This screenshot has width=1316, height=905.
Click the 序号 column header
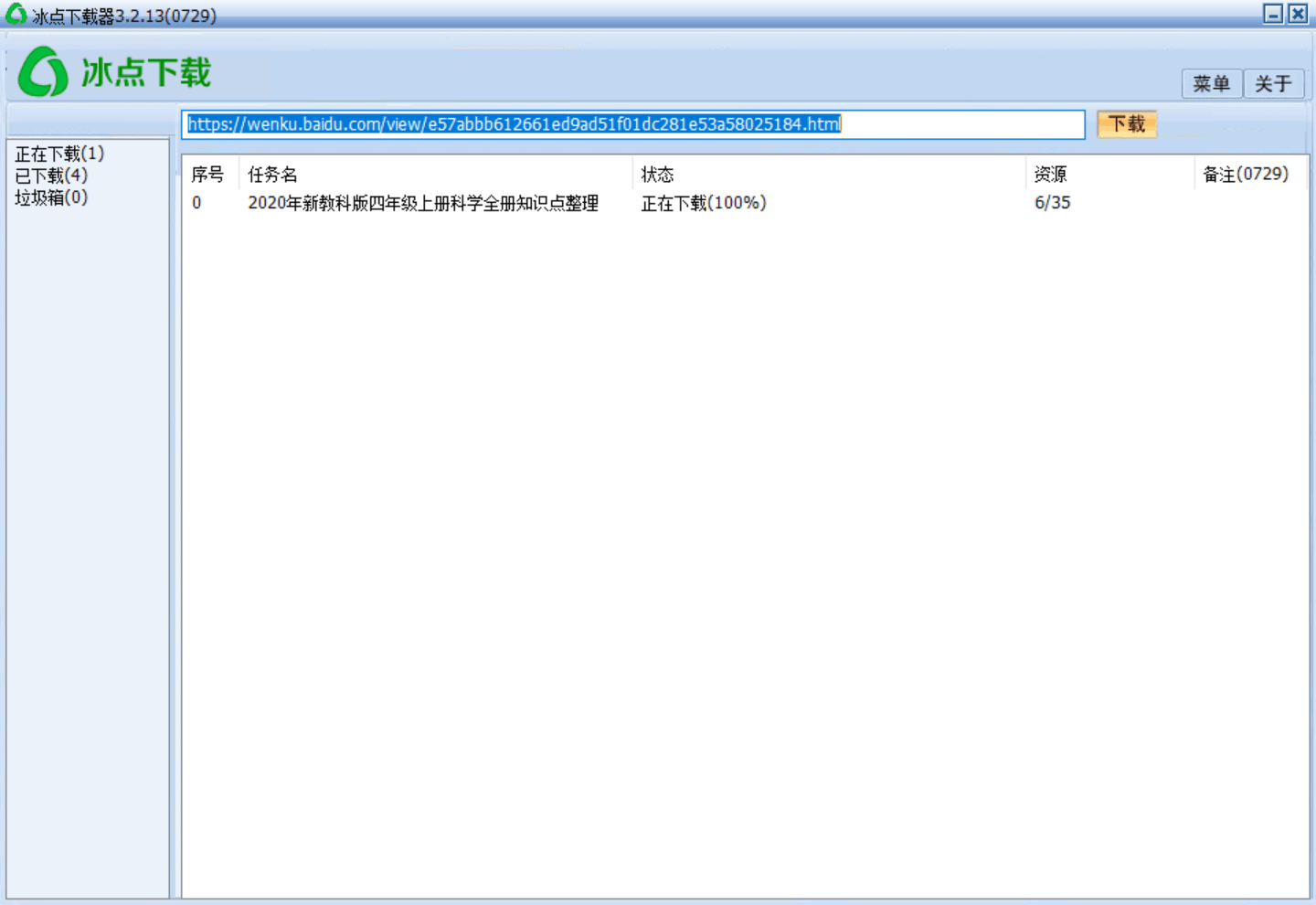208,174
